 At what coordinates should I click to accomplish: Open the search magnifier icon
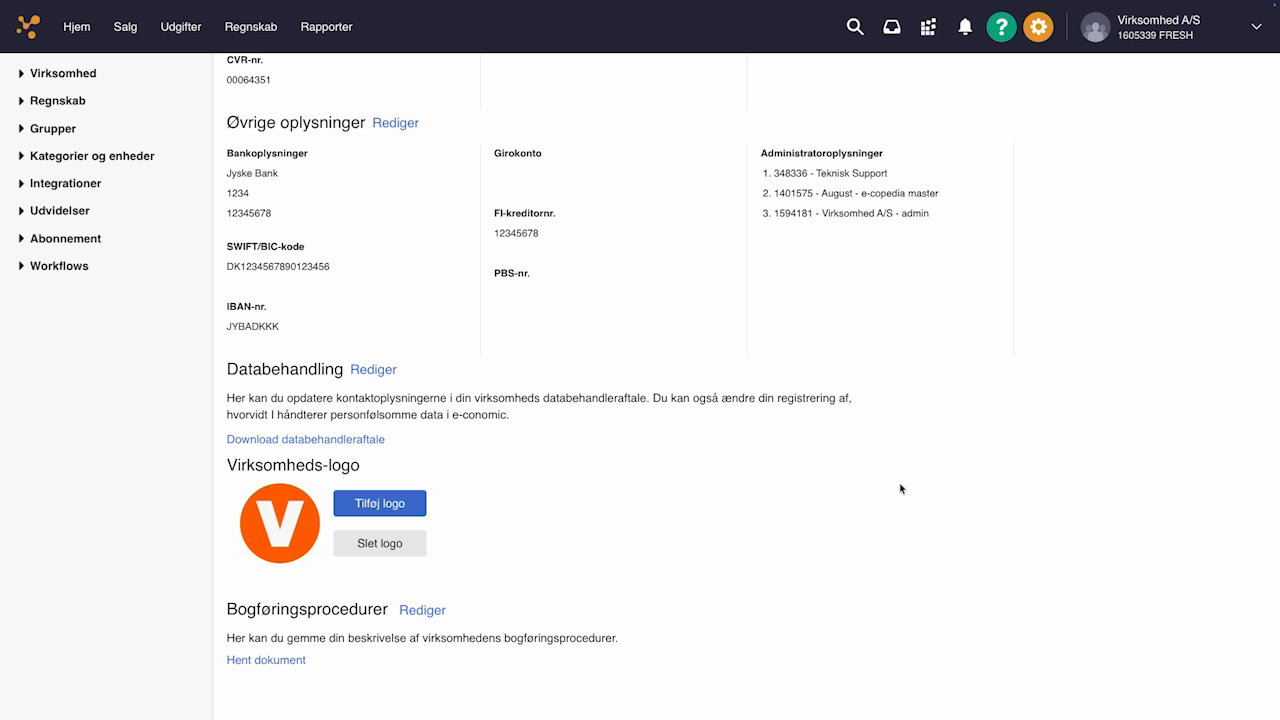(855, 27)
